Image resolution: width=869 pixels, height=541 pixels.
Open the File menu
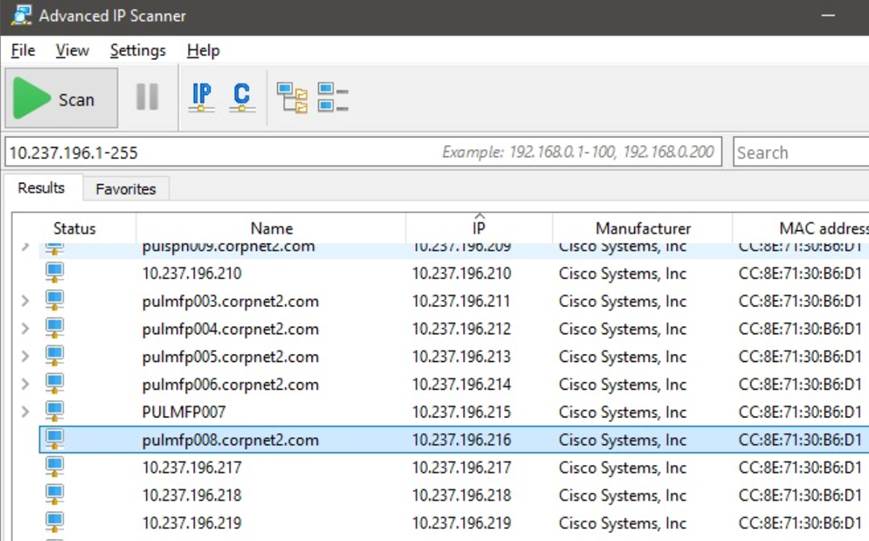23,50
